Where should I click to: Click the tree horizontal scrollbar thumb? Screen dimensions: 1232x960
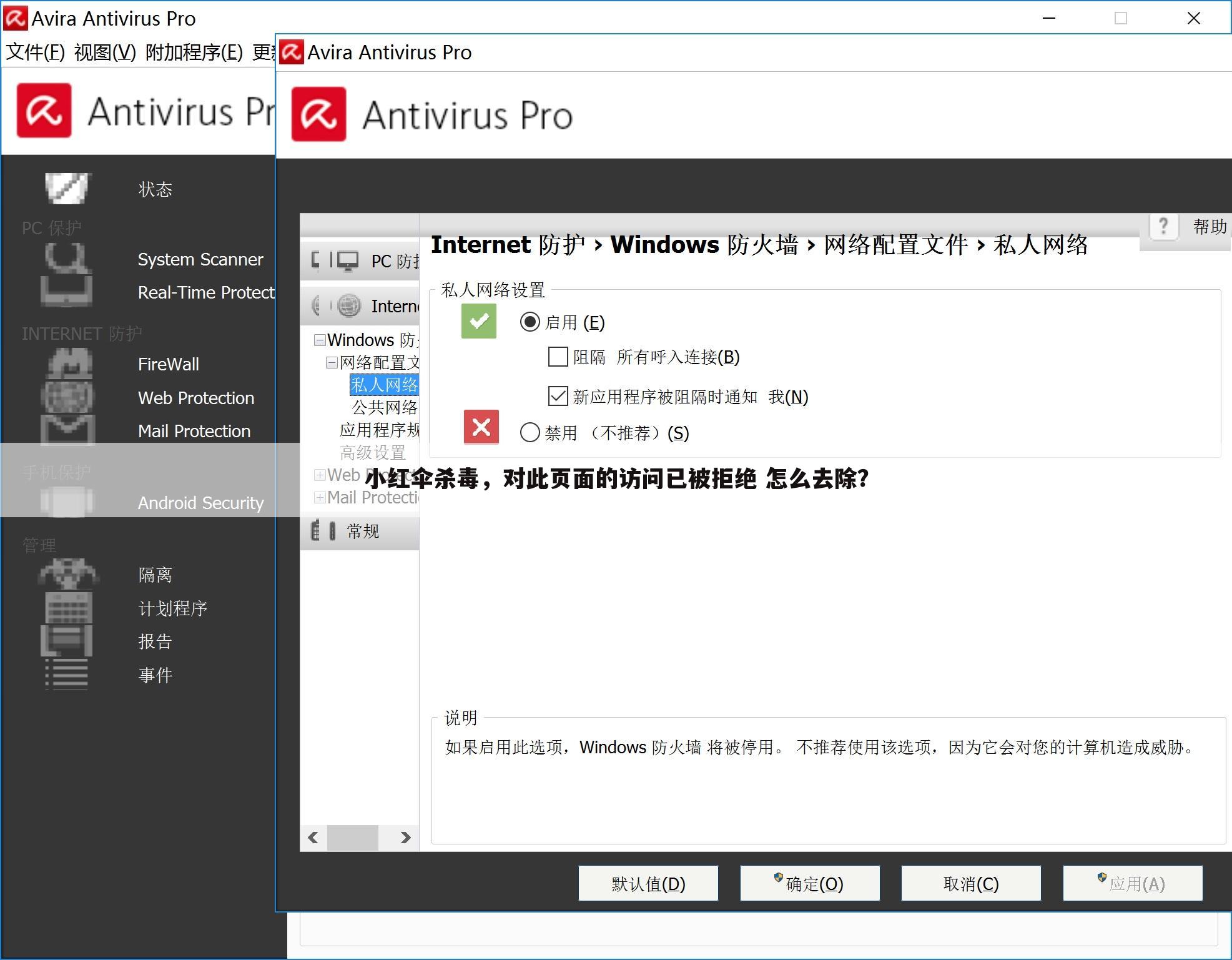coord(353,837)
